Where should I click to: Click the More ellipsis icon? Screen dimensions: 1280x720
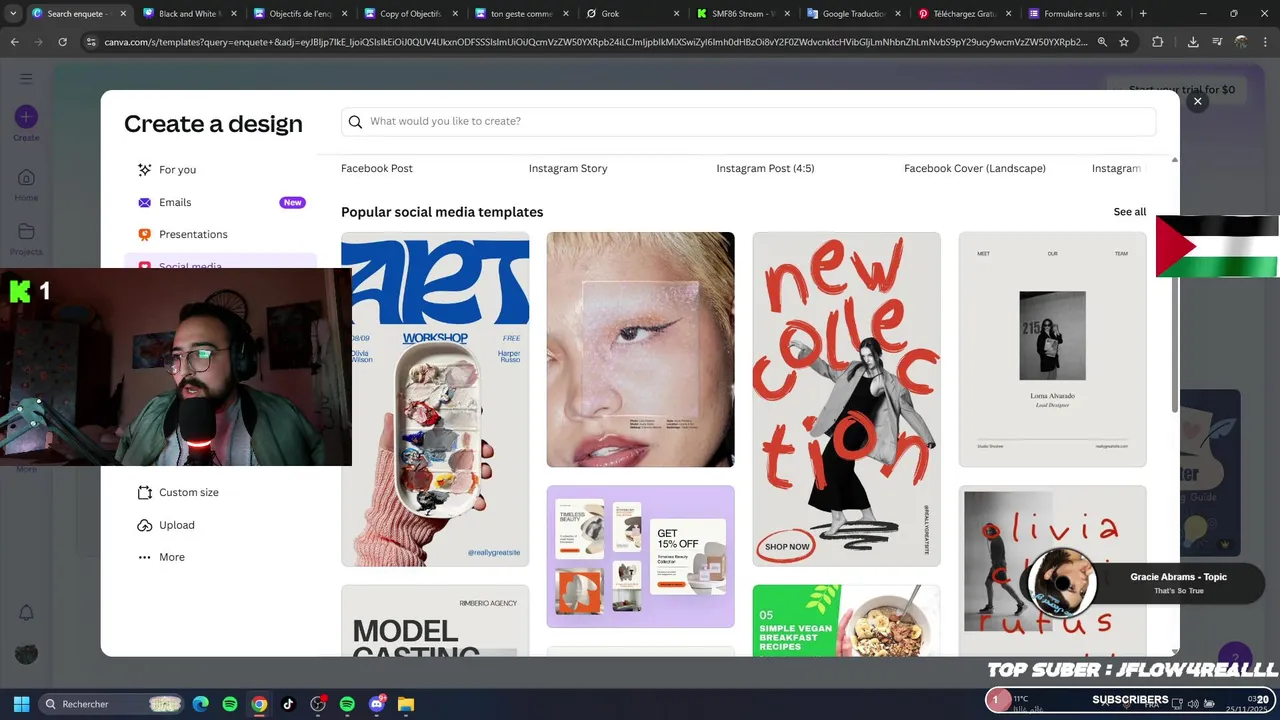click(145, 557)
